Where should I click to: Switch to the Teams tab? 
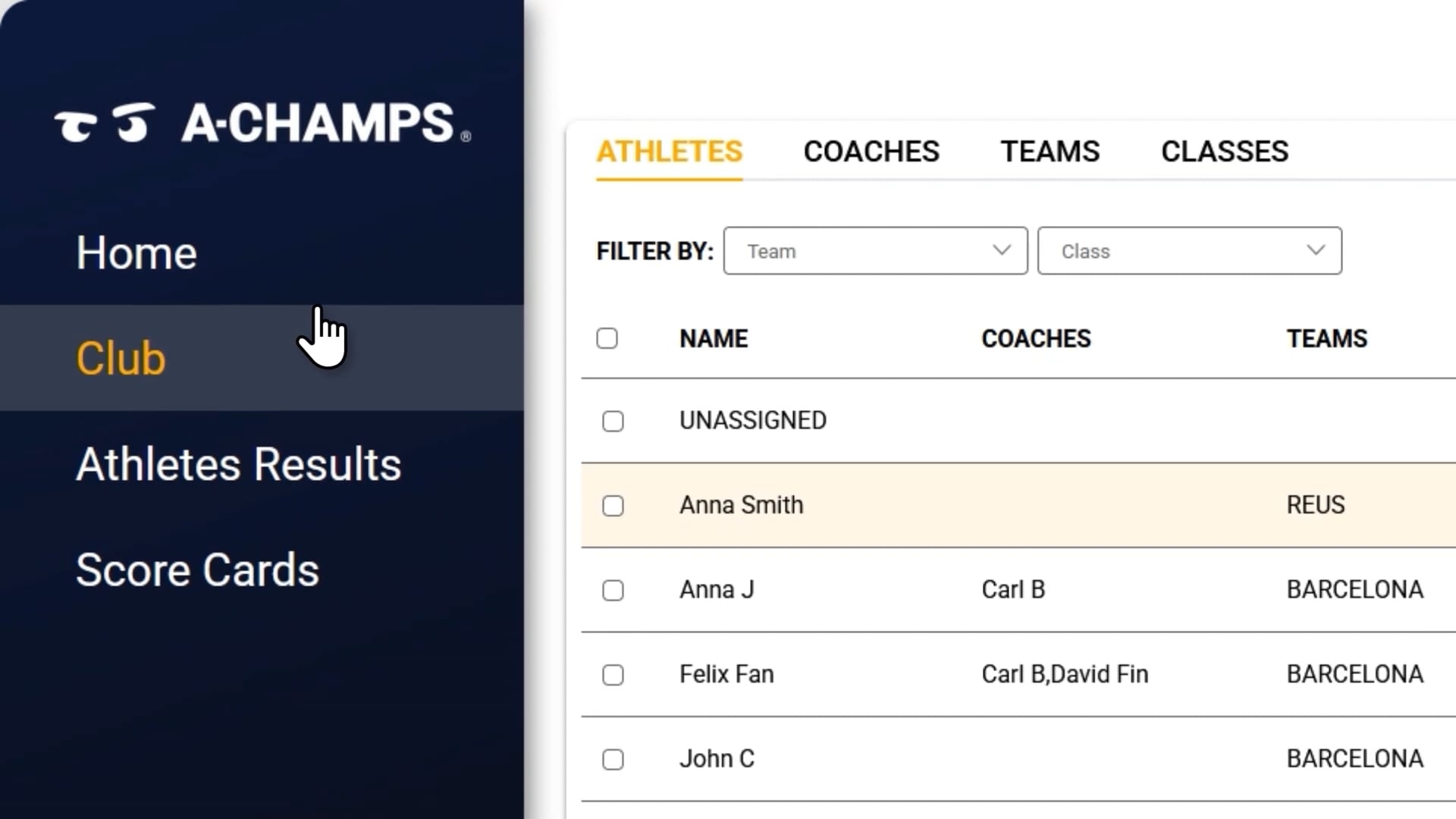coord(1050,152)
